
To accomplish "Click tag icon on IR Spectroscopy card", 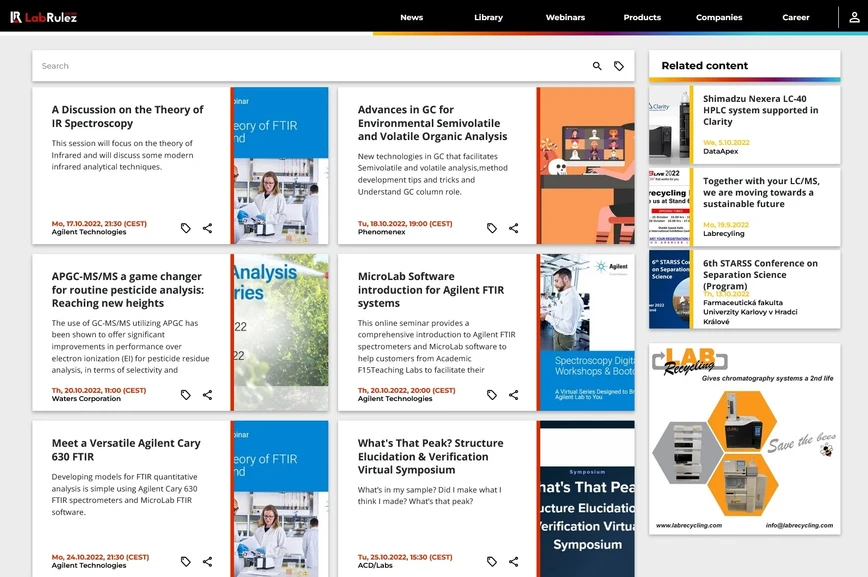I will tap(185, 228).
